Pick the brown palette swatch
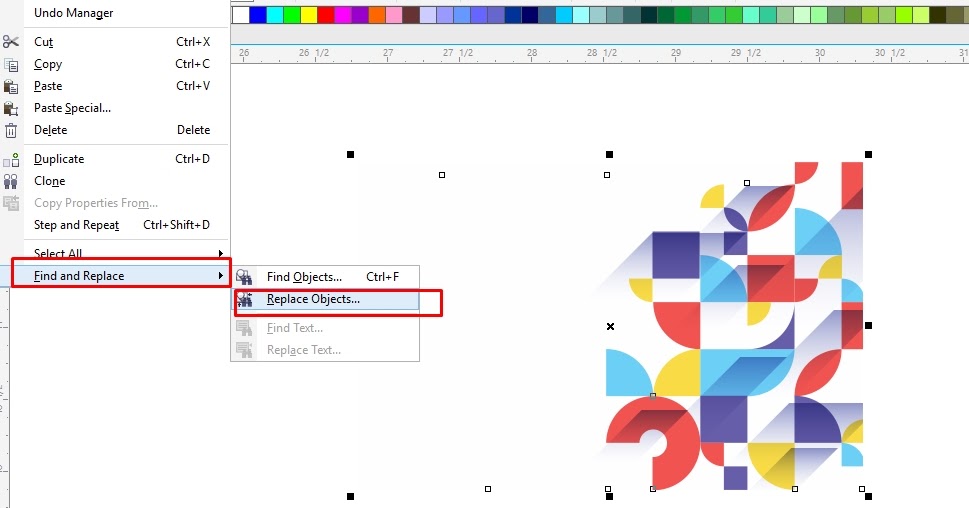Screen dimensions: 969x508 (411, 15)
